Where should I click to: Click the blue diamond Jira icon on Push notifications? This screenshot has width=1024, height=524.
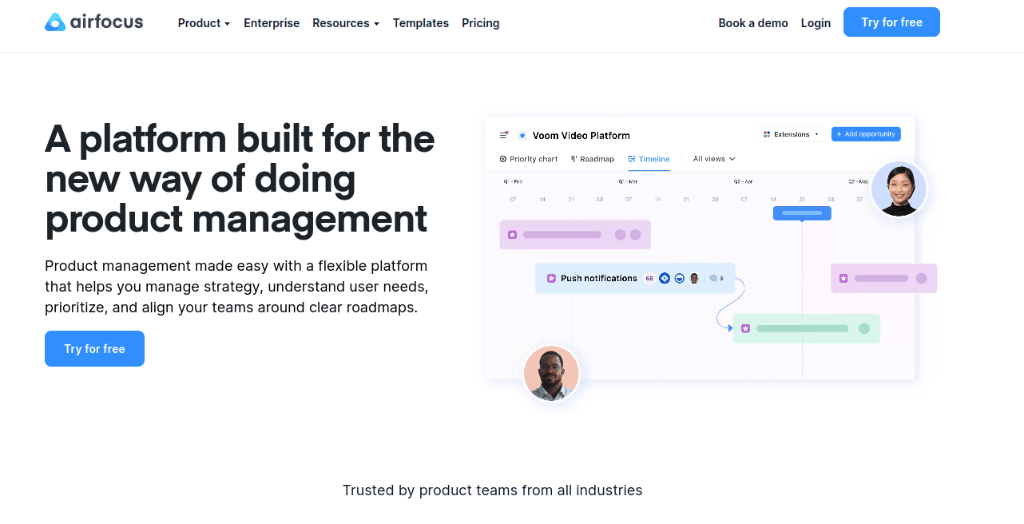[664, 278]
